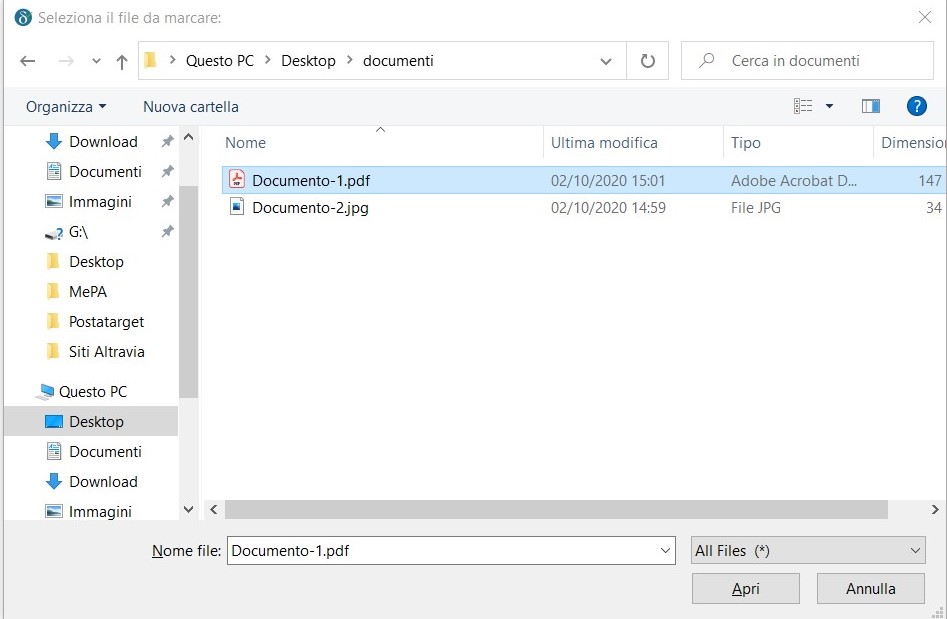This screenshot has height=619, width=947.
Task: Select the Documento-1.pdf file
Action: click(310, 181)
